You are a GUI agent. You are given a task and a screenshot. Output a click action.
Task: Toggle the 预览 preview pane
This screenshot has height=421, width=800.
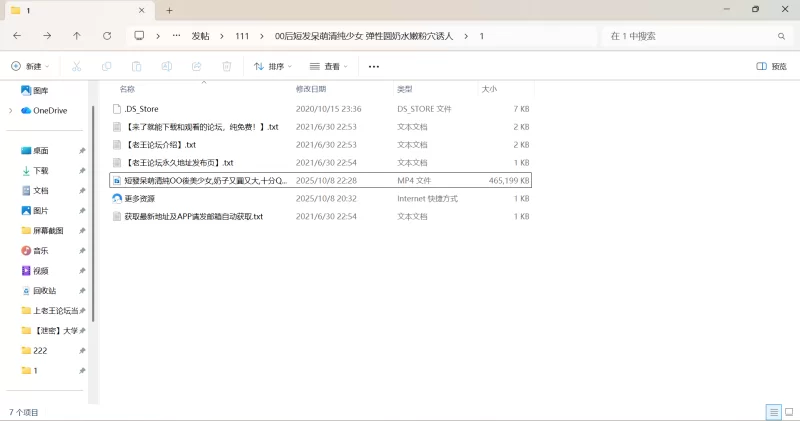click(x=771, y=66)
